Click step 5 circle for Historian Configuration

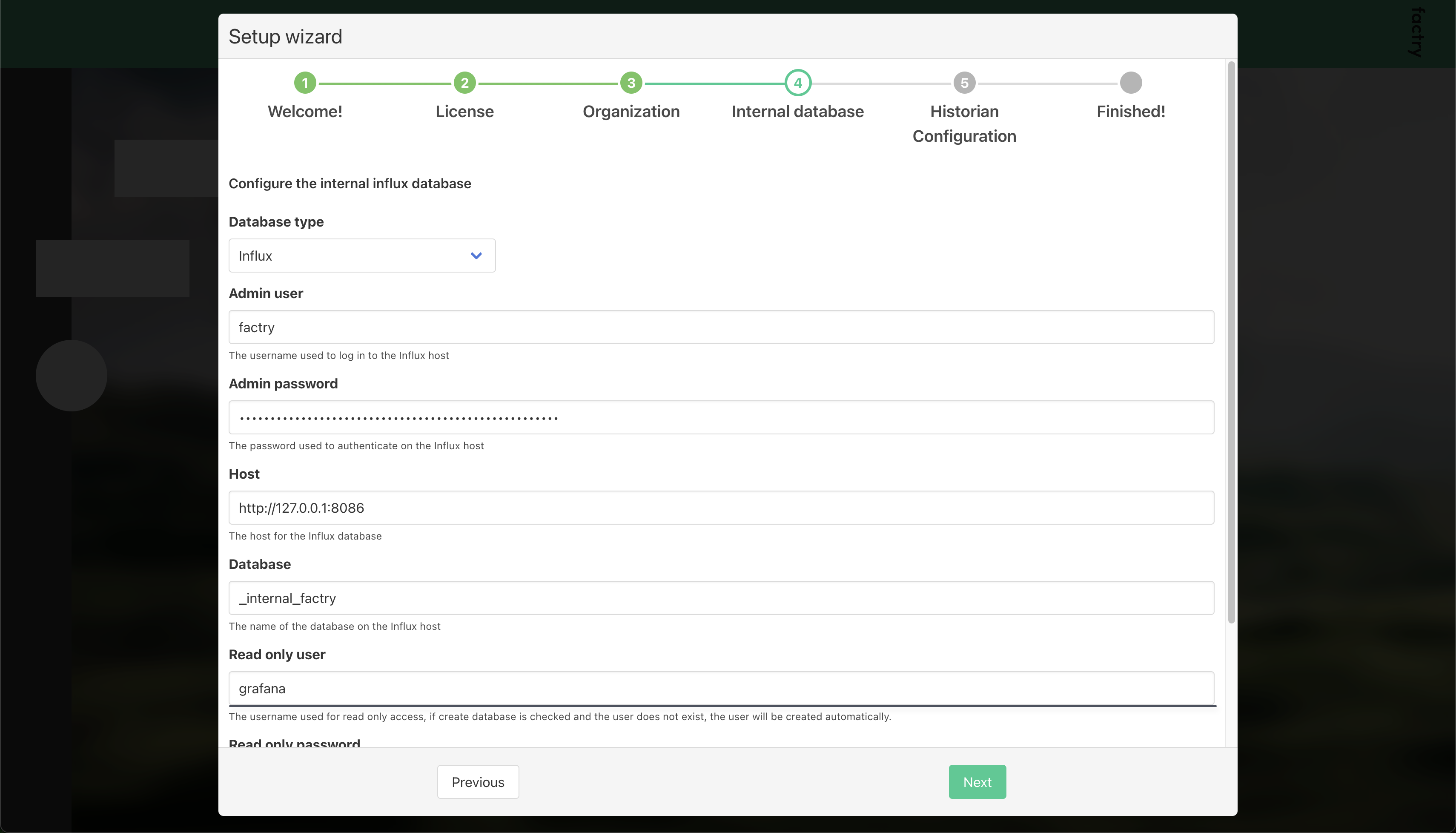click(964, 83)
